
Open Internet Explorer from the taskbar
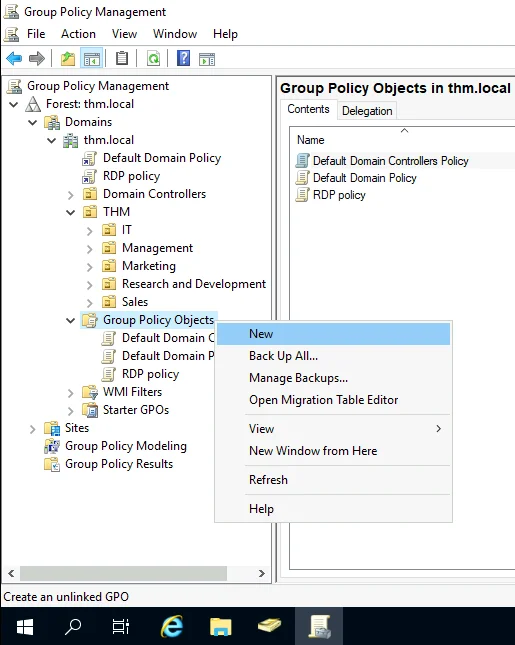(172, 626)
